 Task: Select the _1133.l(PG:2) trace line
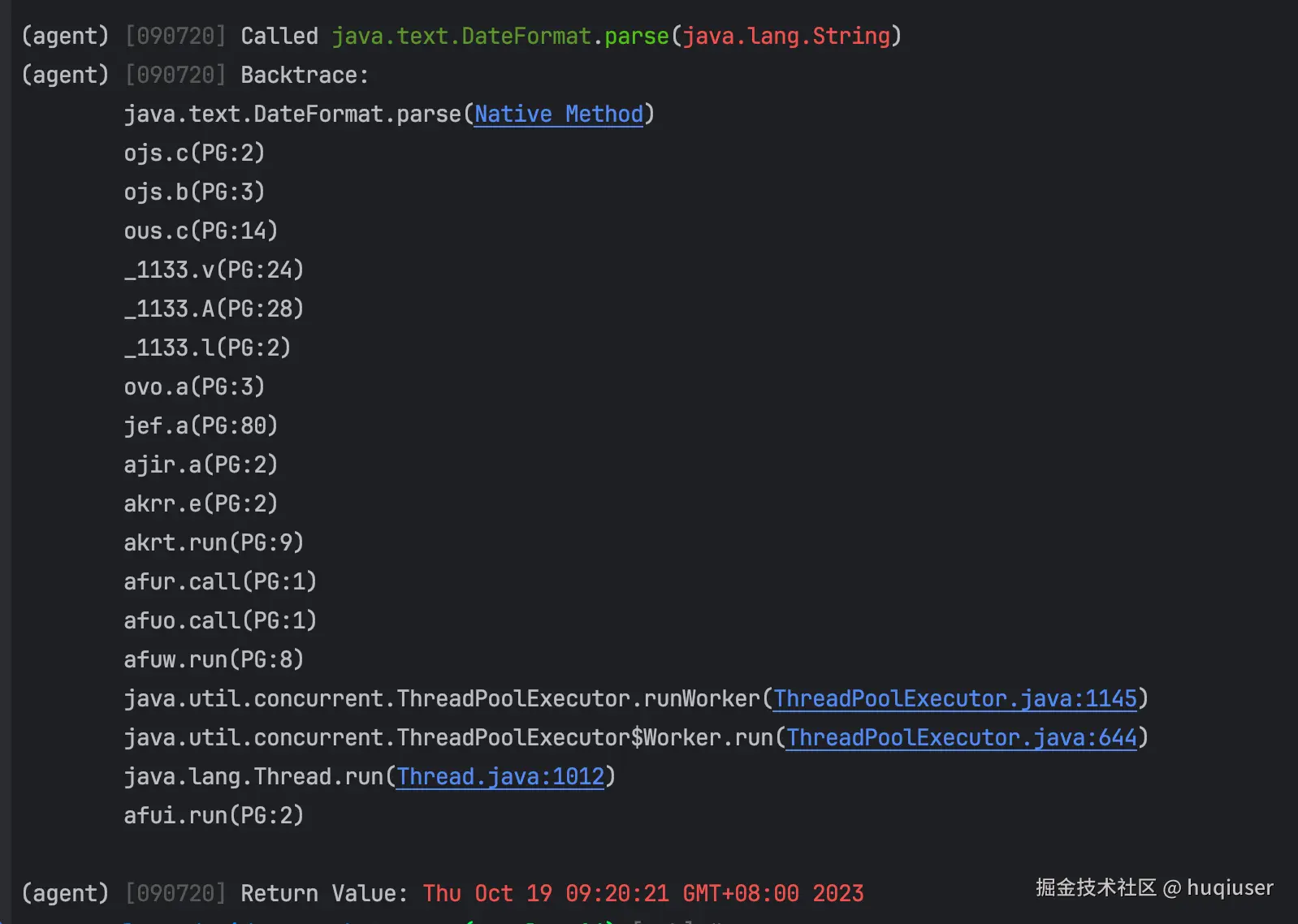point(207,348)
